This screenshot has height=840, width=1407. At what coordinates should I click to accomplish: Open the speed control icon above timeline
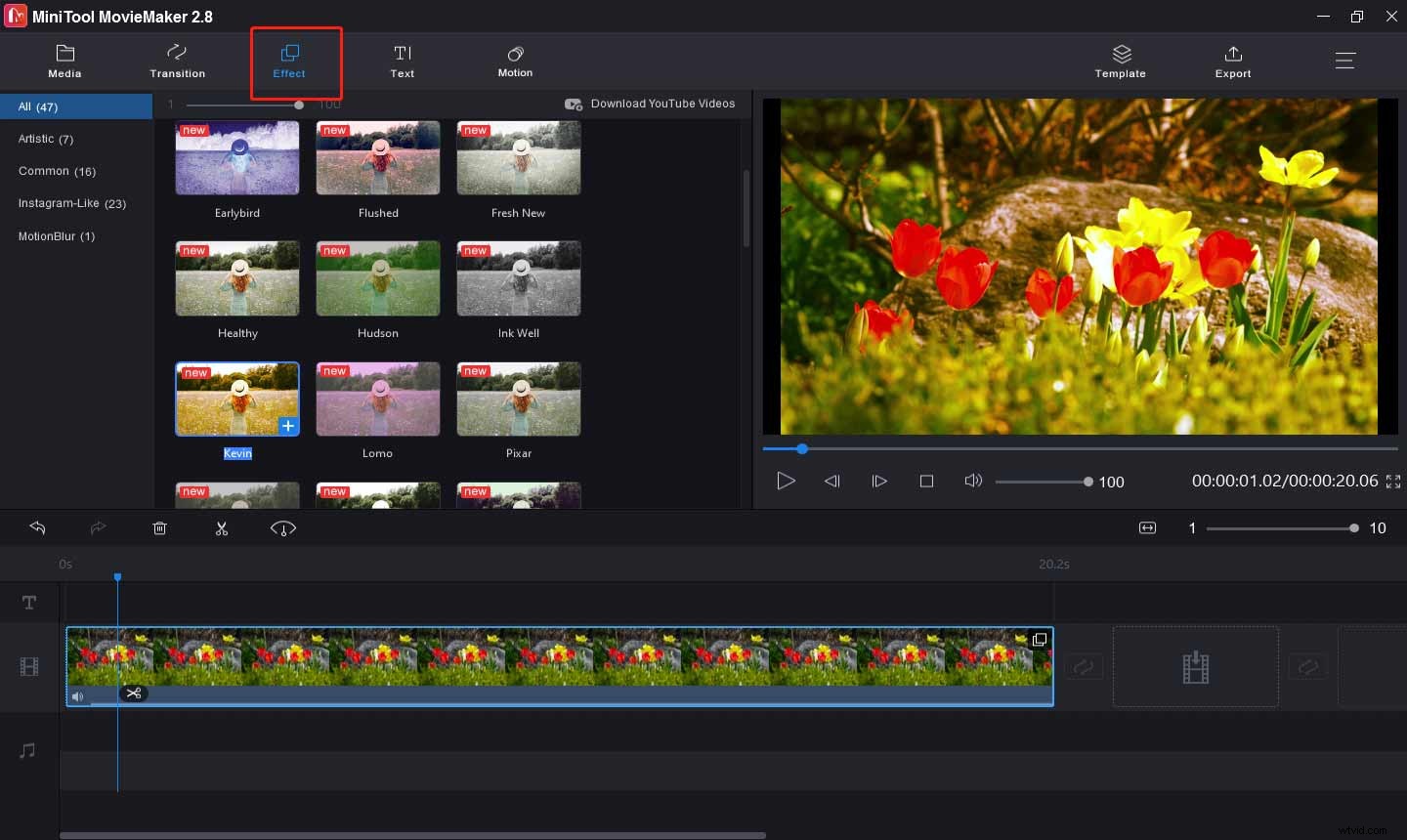[282, 527]
